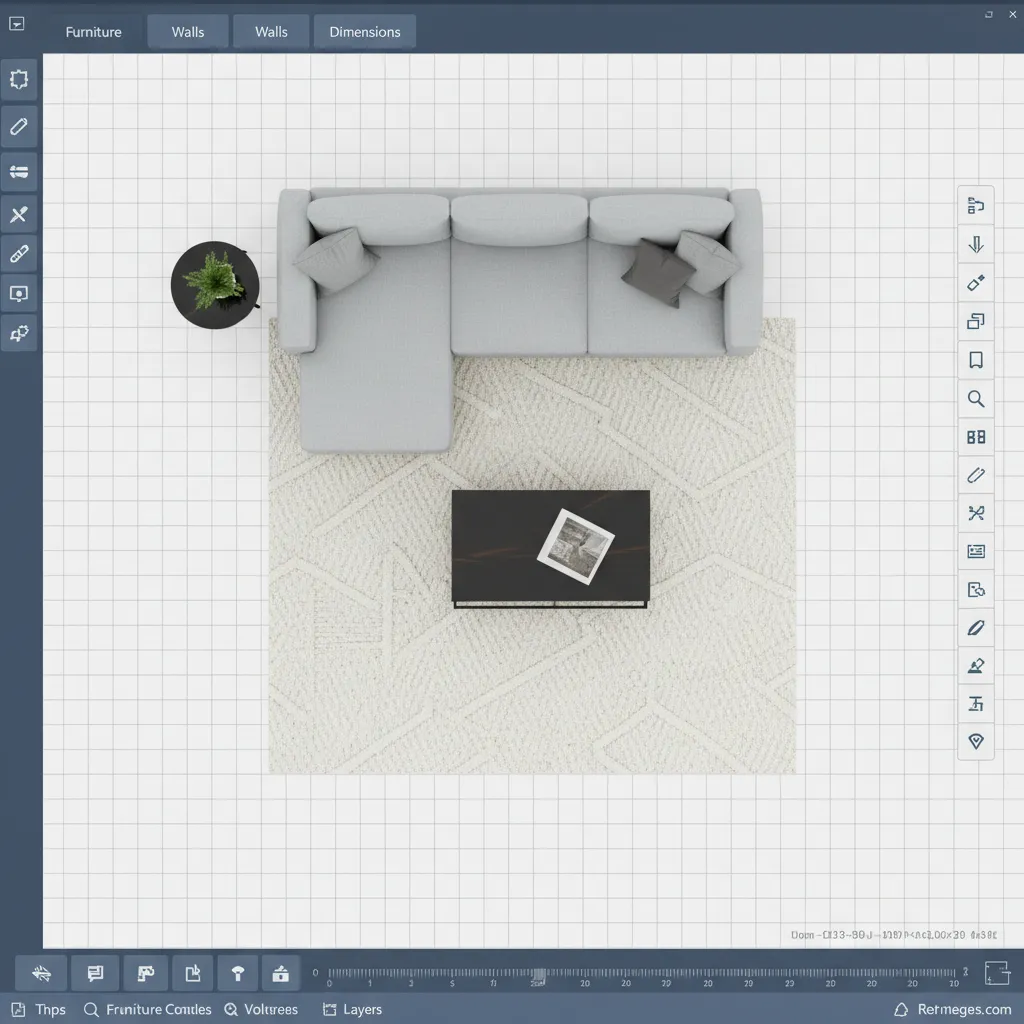1024x1024 pixels.
Task: Click the paint roller icon in bottom toolbar
Action: (x=145, y=974)
